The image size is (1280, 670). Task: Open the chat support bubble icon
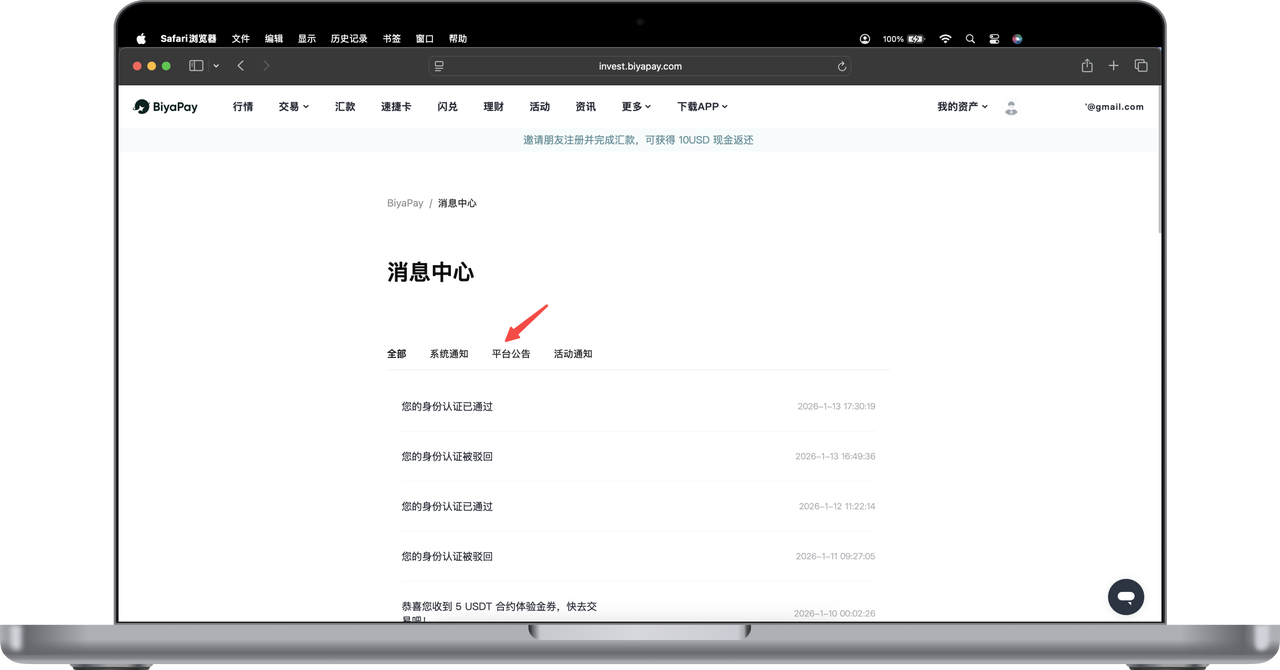(x=1125, y=596)
